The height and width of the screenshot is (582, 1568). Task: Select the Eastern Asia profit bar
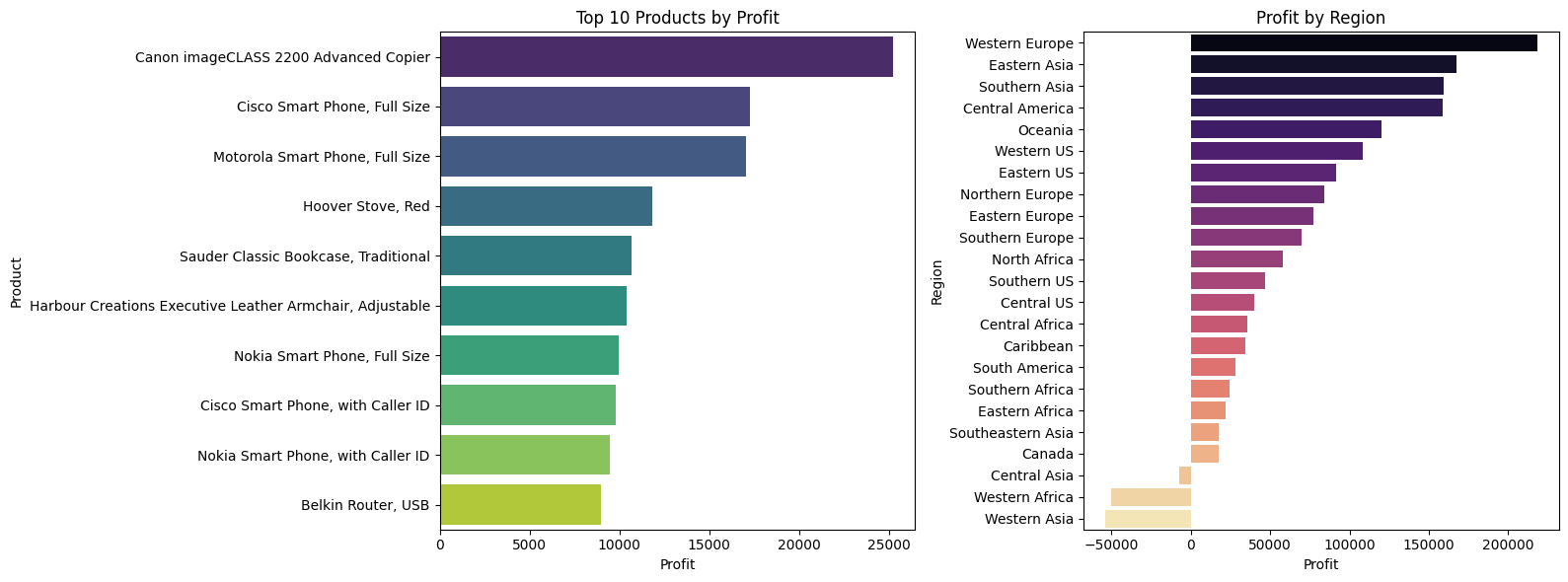click(x=1323, y=65)
